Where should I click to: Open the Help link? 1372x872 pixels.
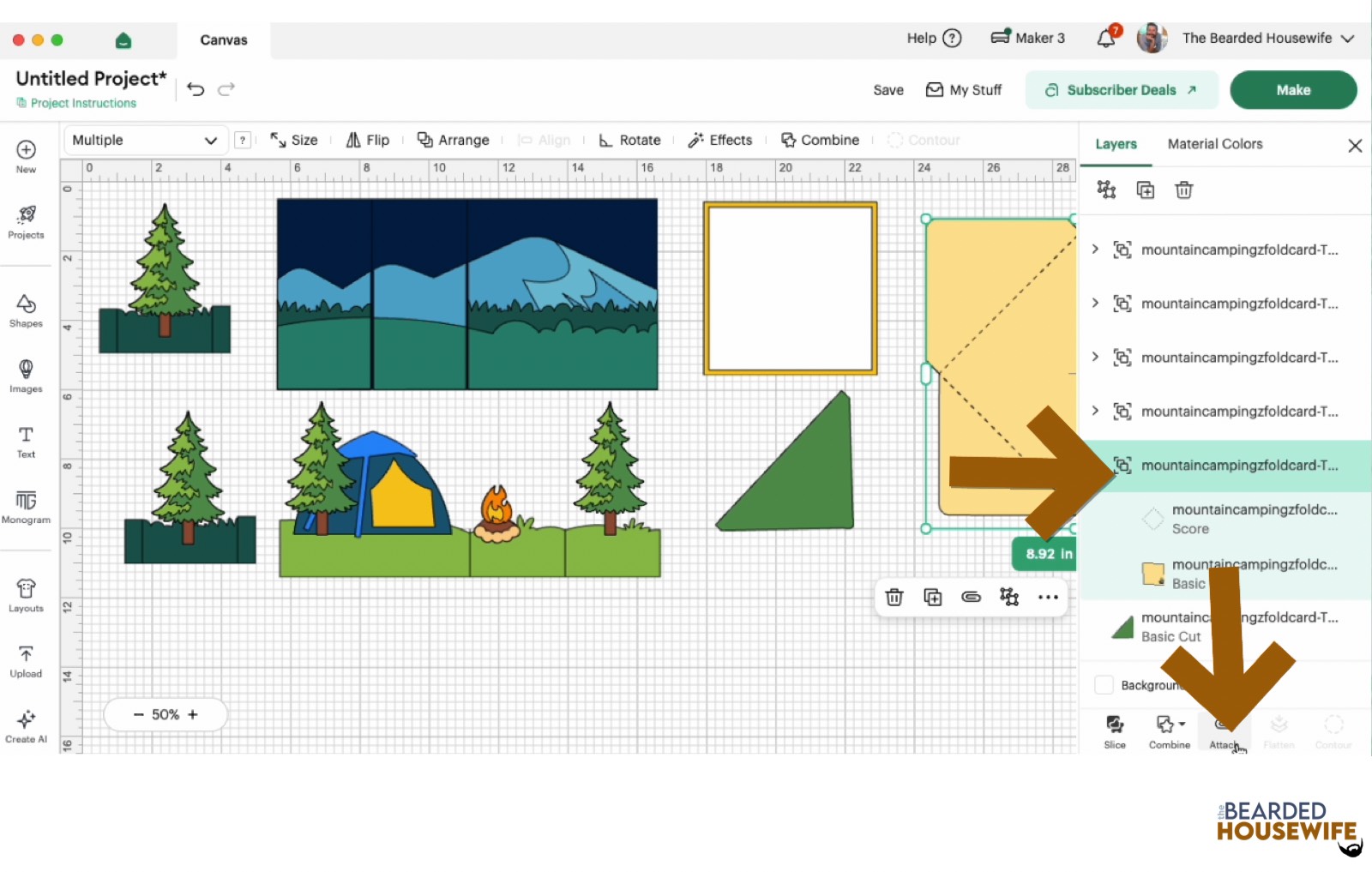click(x=934, y=38)
